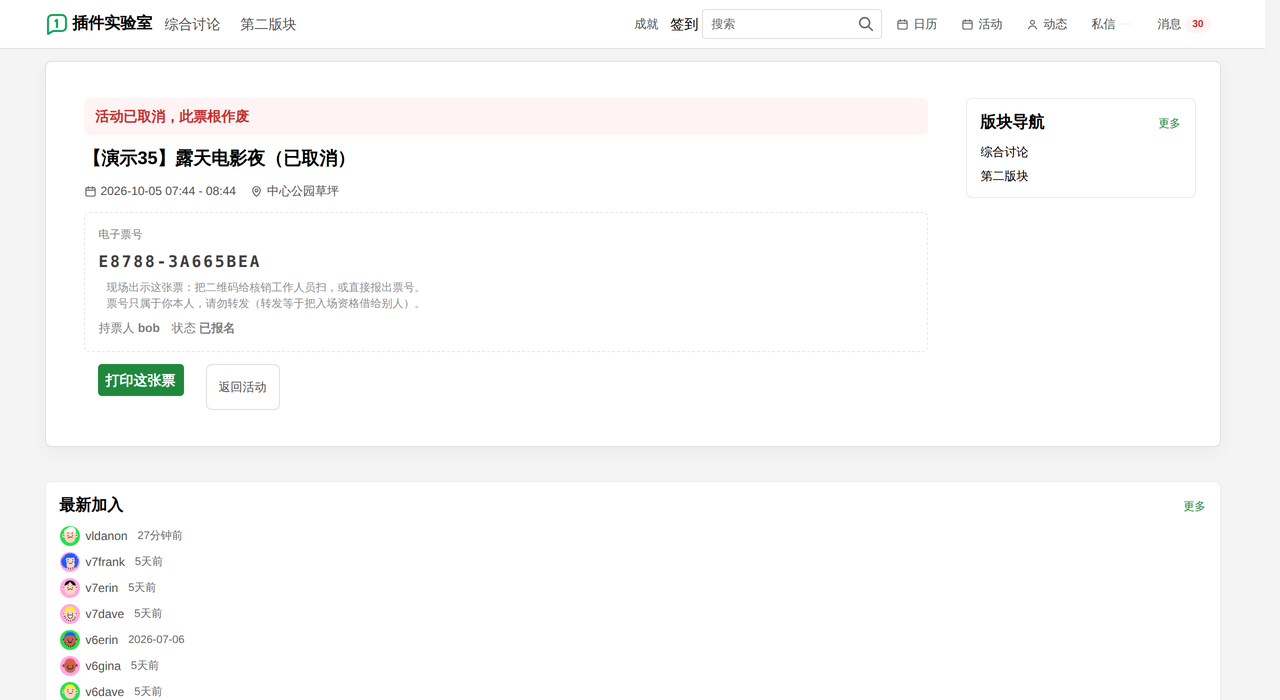Open the v7frank user profile link
1280x700 pixels.
coord(105,562)
